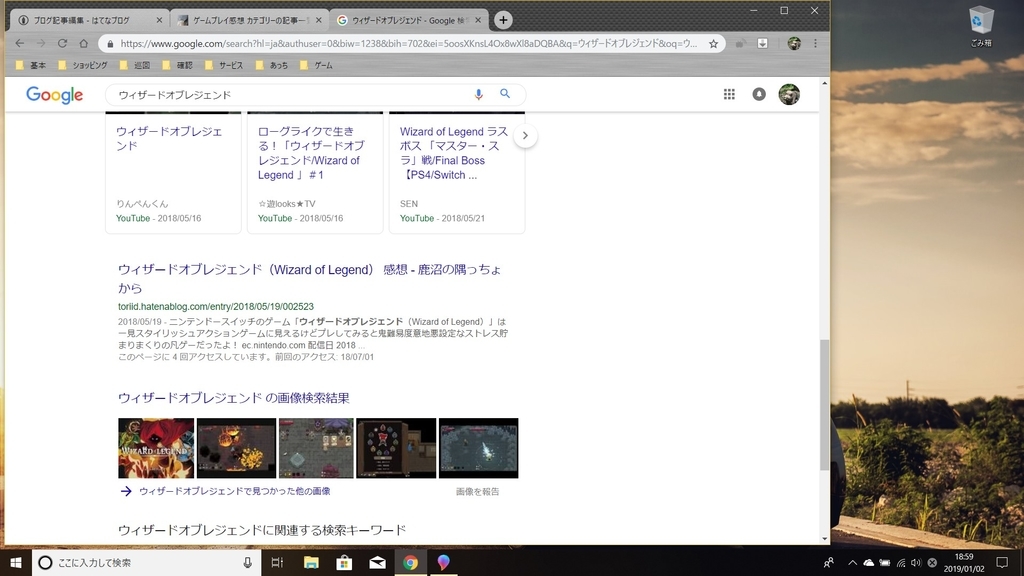Show next videos with carousel arrow
The image size is (1024, 576).
[525, 136]
